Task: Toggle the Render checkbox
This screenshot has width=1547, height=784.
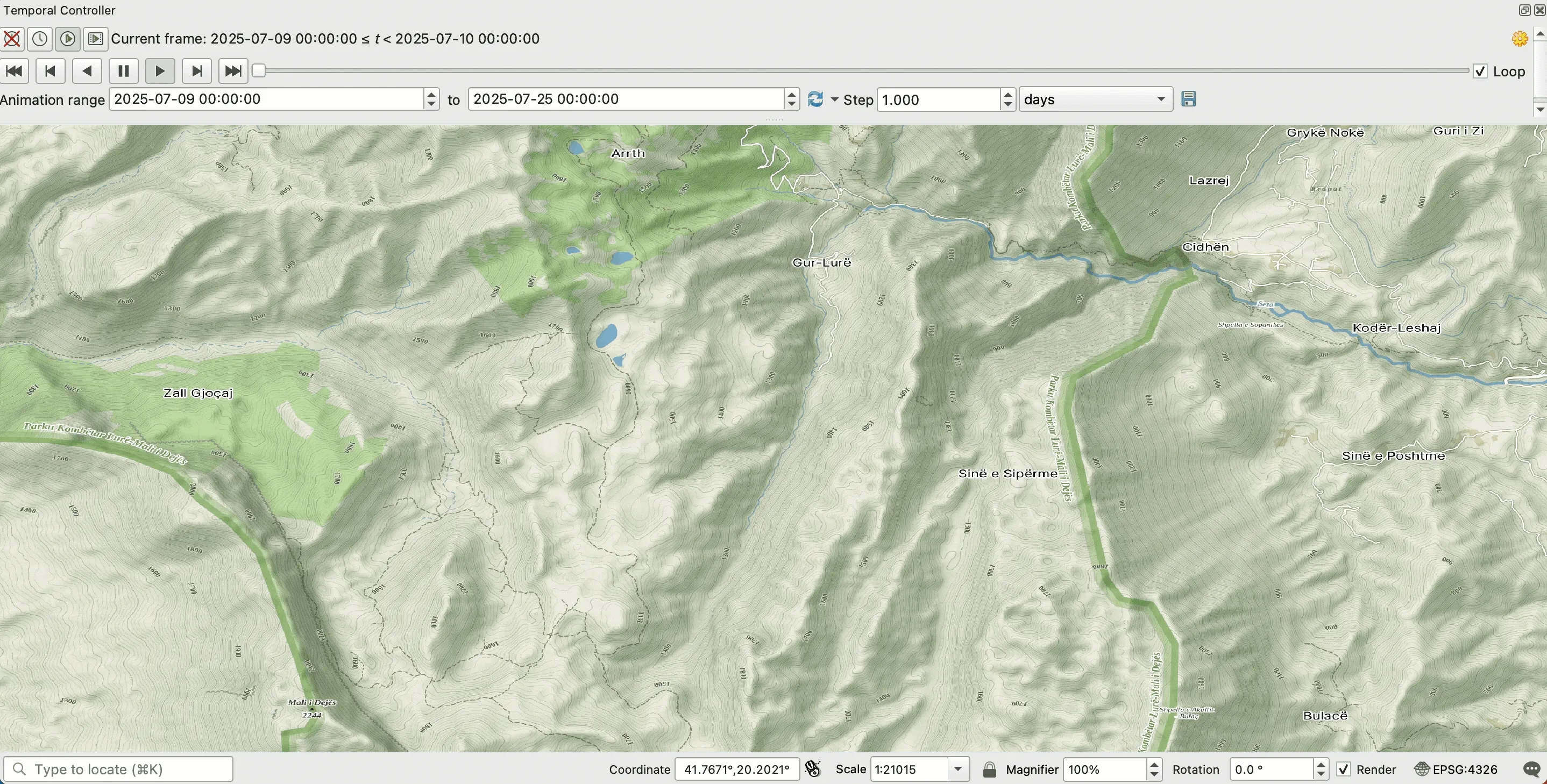Action: click(1344, 769)
